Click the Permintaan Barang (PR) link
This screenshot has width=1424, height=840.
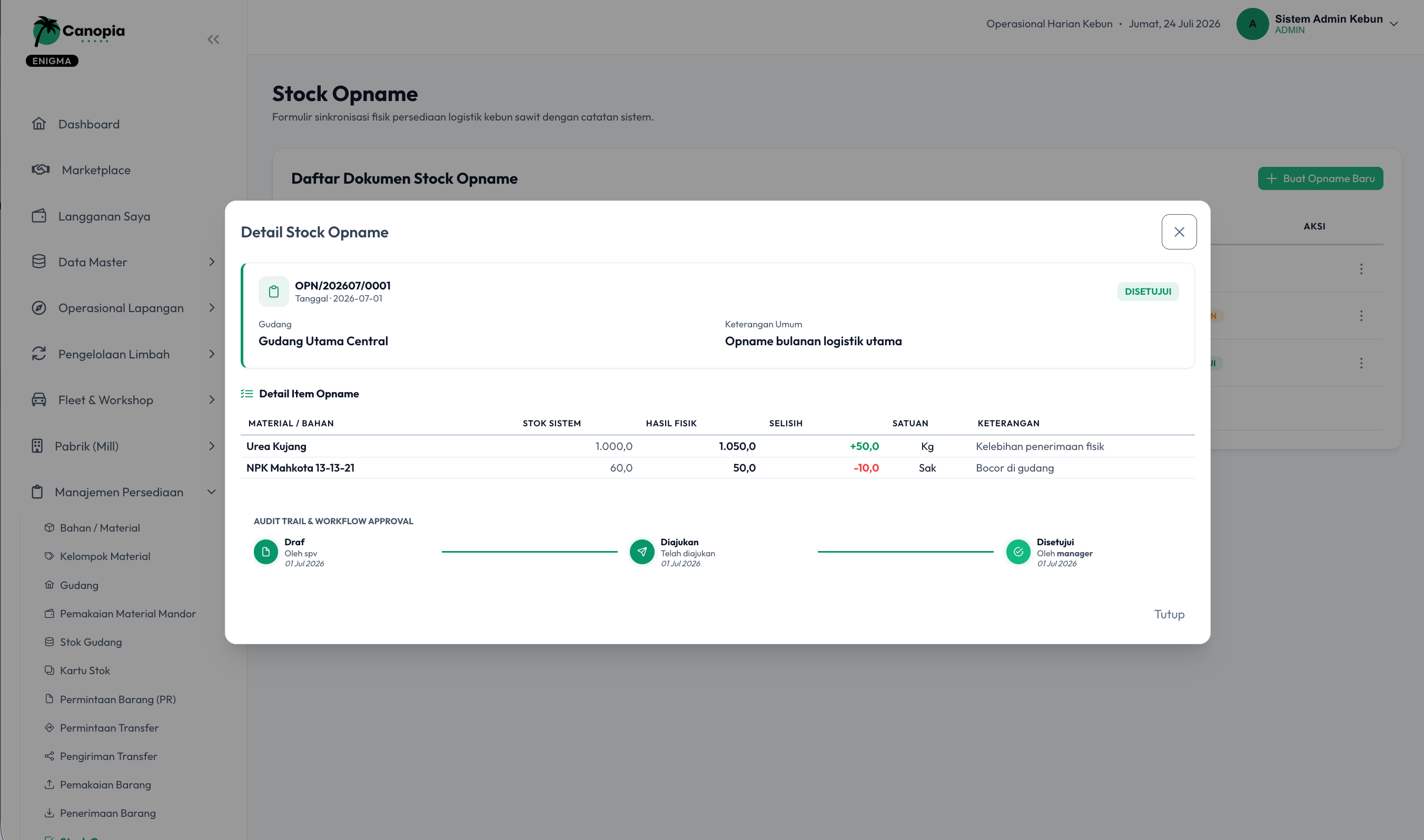point(118,699)
